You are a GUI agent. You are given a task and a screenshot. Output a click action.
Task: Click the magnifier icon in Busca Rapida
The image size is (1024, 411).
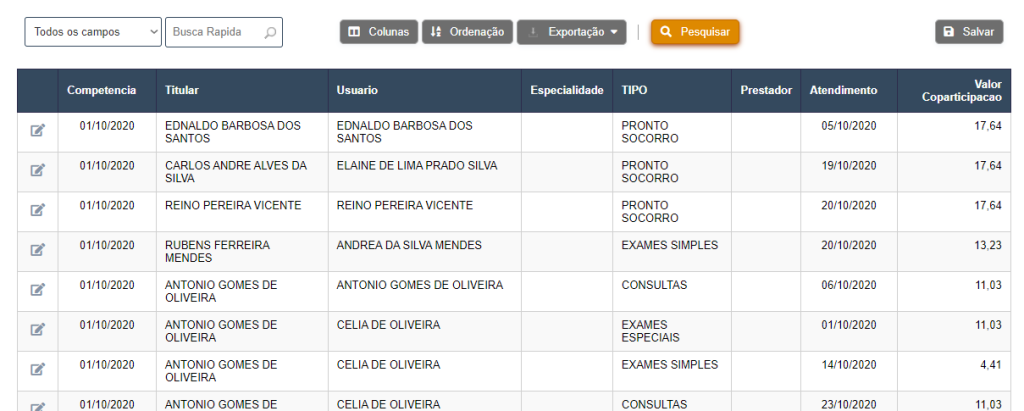pyautogui.click(x=270, y=32)
